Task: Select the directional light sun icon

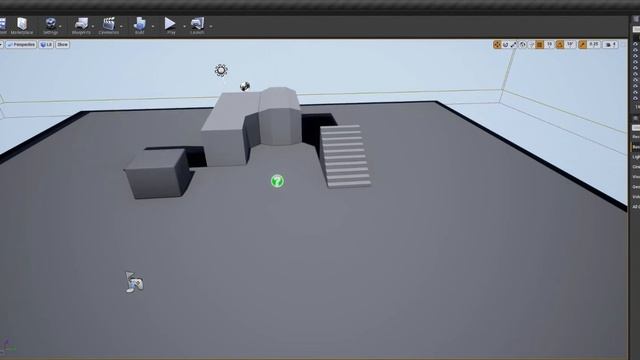Action: [x=221, y=70]
